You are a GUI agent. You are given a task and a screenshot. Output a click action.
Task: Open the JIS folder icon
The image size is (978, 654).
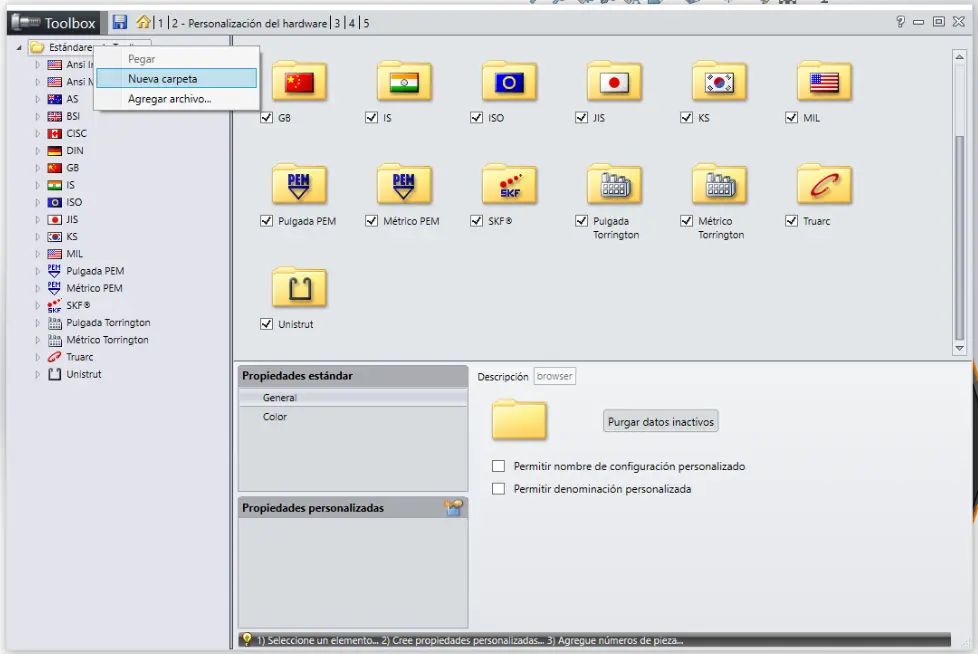pyautogui.click(x=614, y=82)
